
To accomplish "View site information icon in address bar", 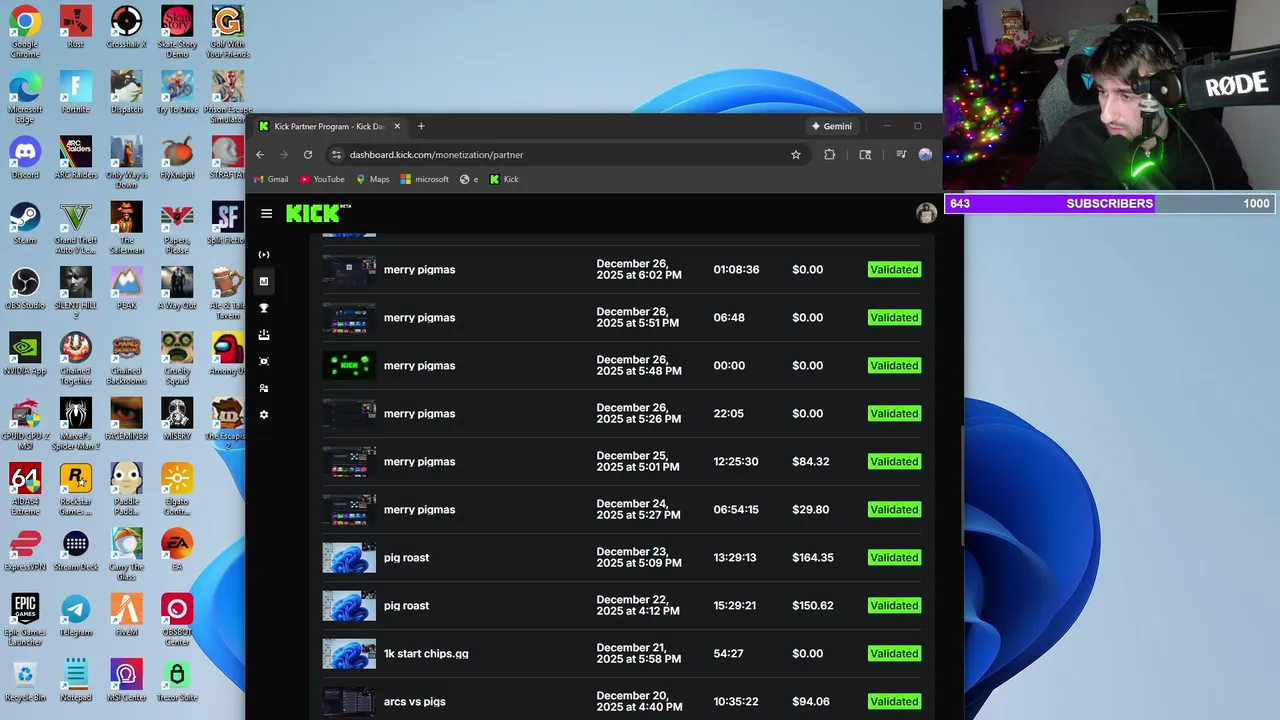I will (337, 155).
